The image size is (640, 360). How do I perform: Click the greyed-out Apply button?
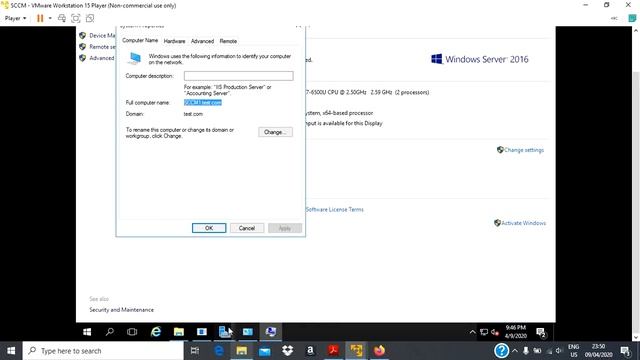(285, 228)
